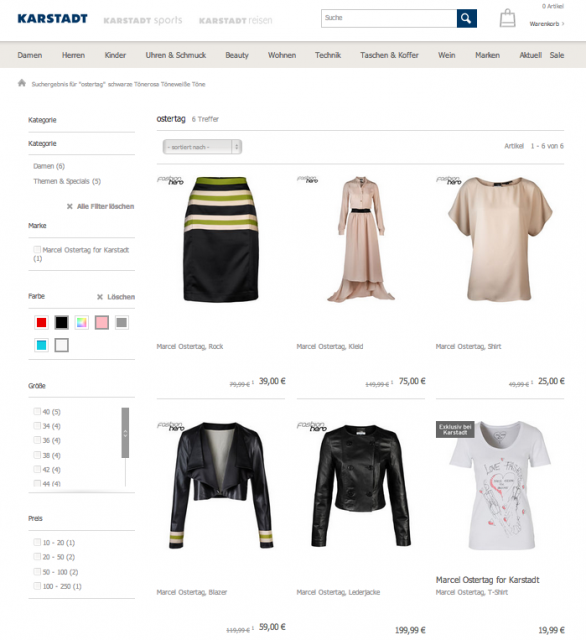This screenshot has height=640, width=586.
Task: Open Marcel Ostertag, T-Shirt product link
Action: click(x=472, y=592)
